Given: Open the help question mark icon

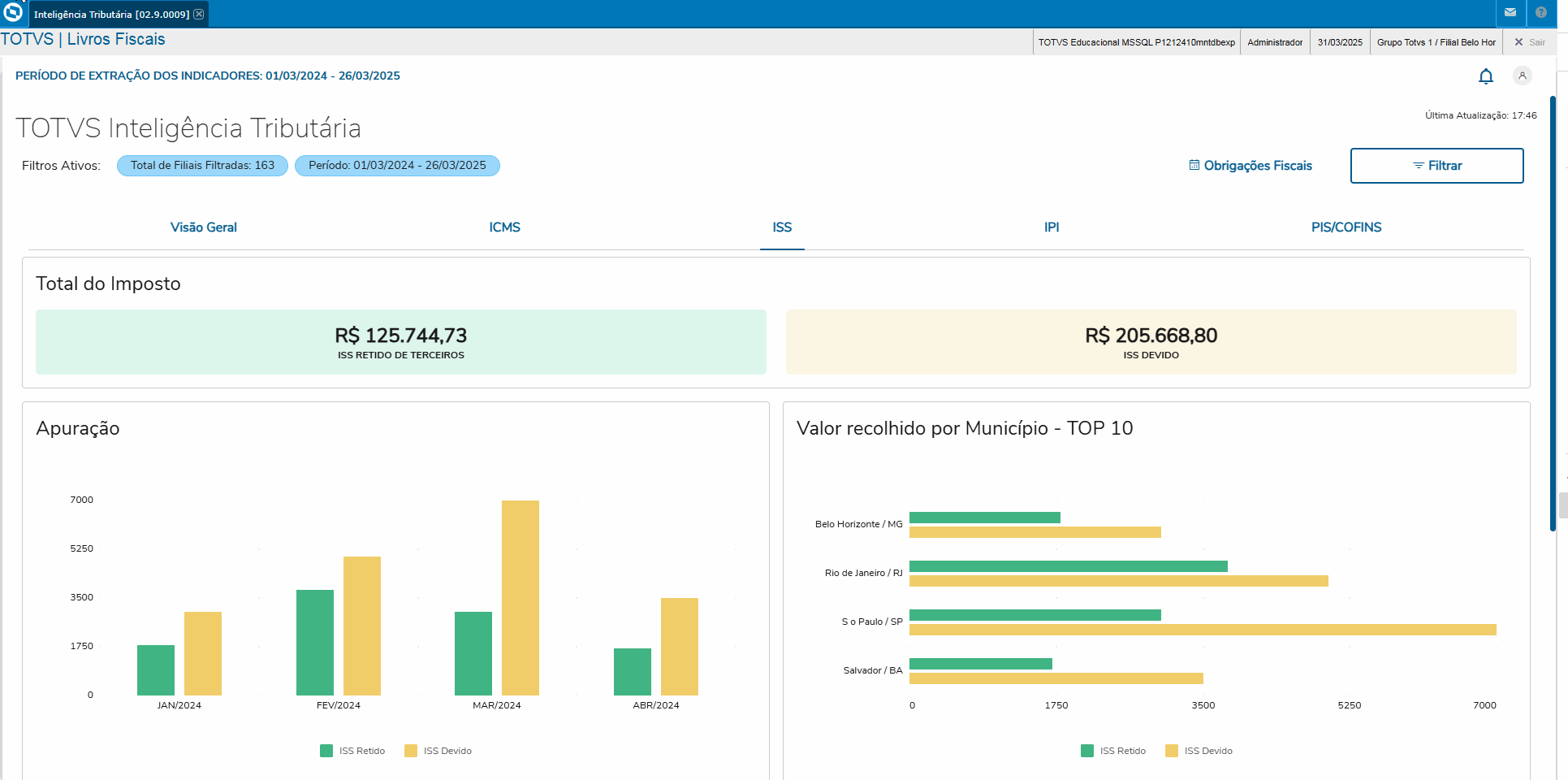Looking at the screenshot, I should 1541,12.
